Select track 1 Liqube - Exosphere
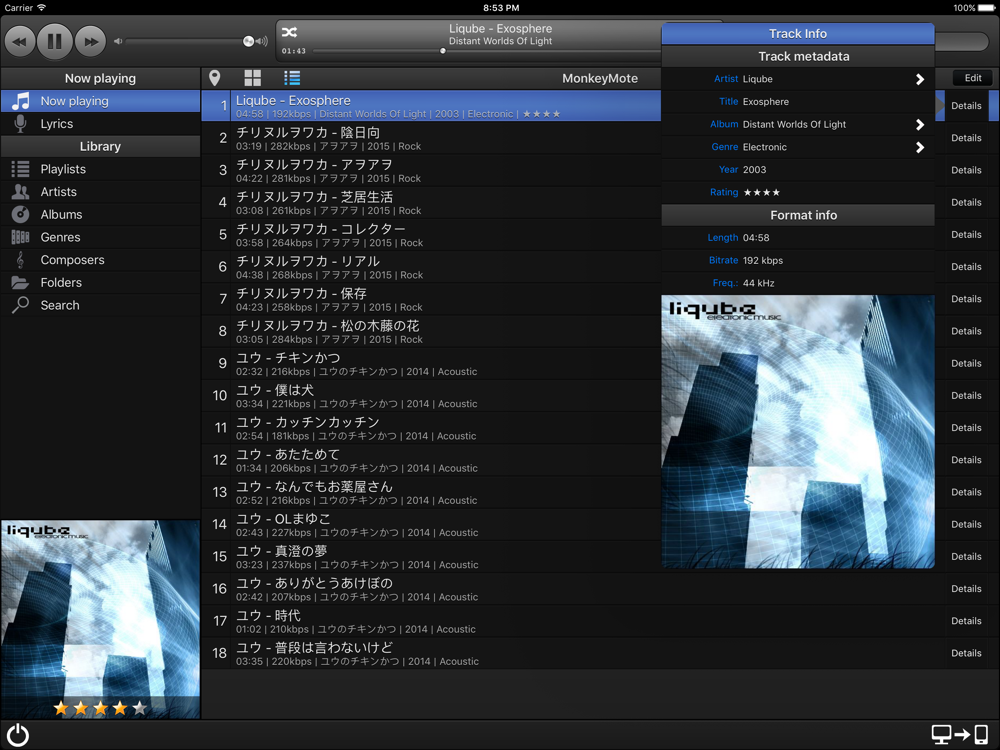Viewport: 1000px width, 750px height. tap(431, 106)
